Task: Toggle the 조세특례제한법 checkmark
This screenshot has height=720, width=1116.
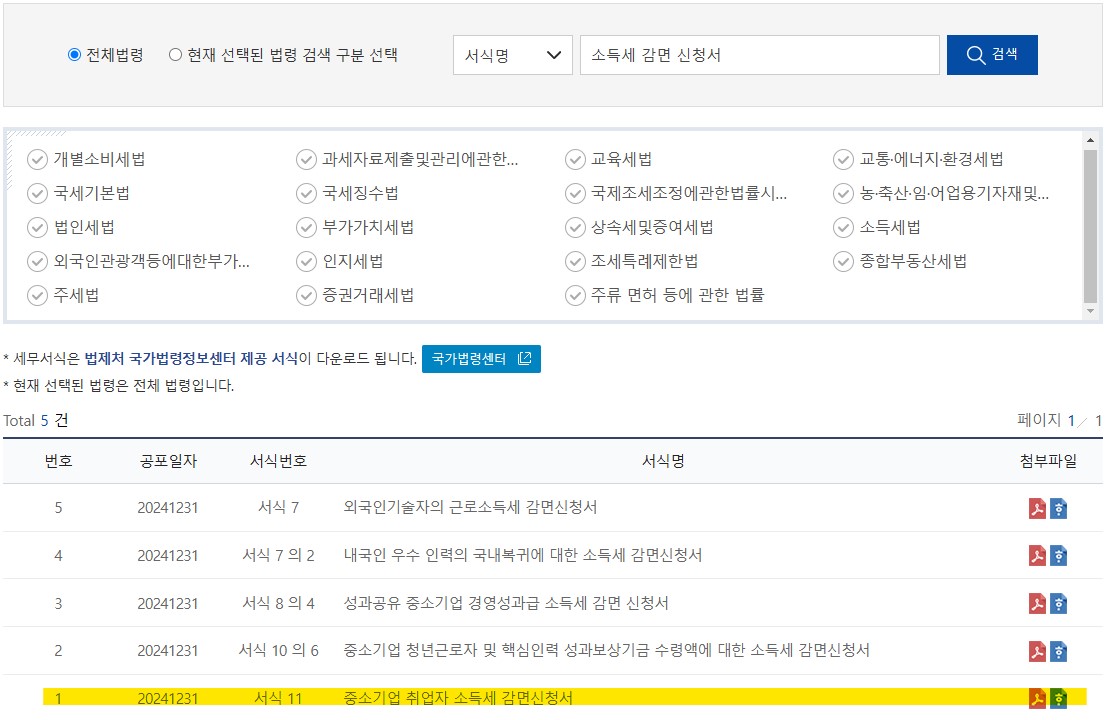Action: 574,260
